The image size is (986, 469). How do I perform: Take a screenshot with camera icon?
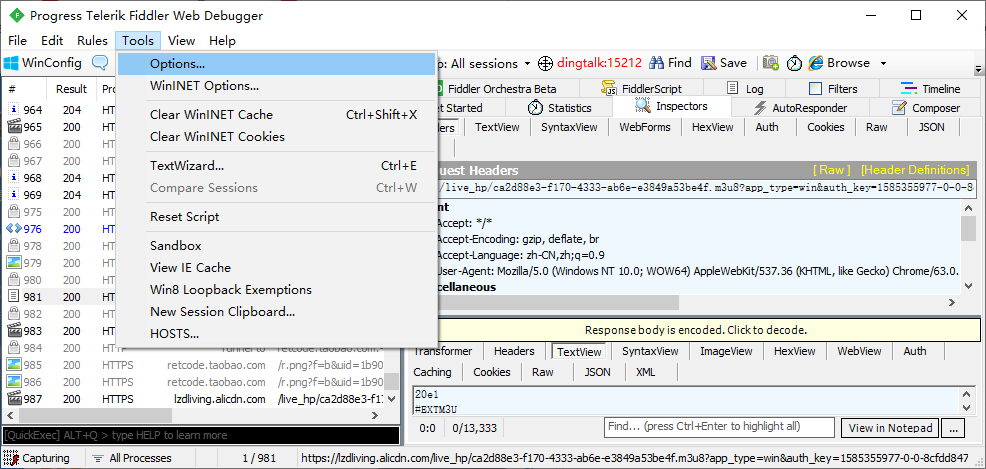[x=771, y=63]
